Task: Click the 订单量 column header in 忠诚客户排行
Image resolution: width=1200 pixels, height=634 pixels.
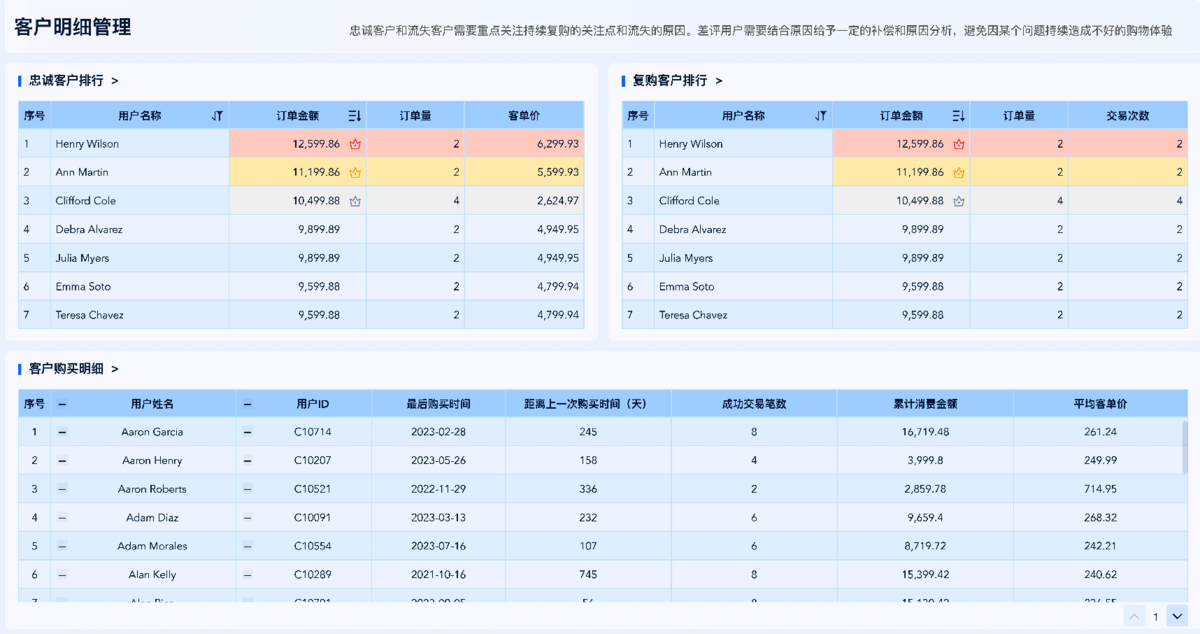Action: coord(415,116)
